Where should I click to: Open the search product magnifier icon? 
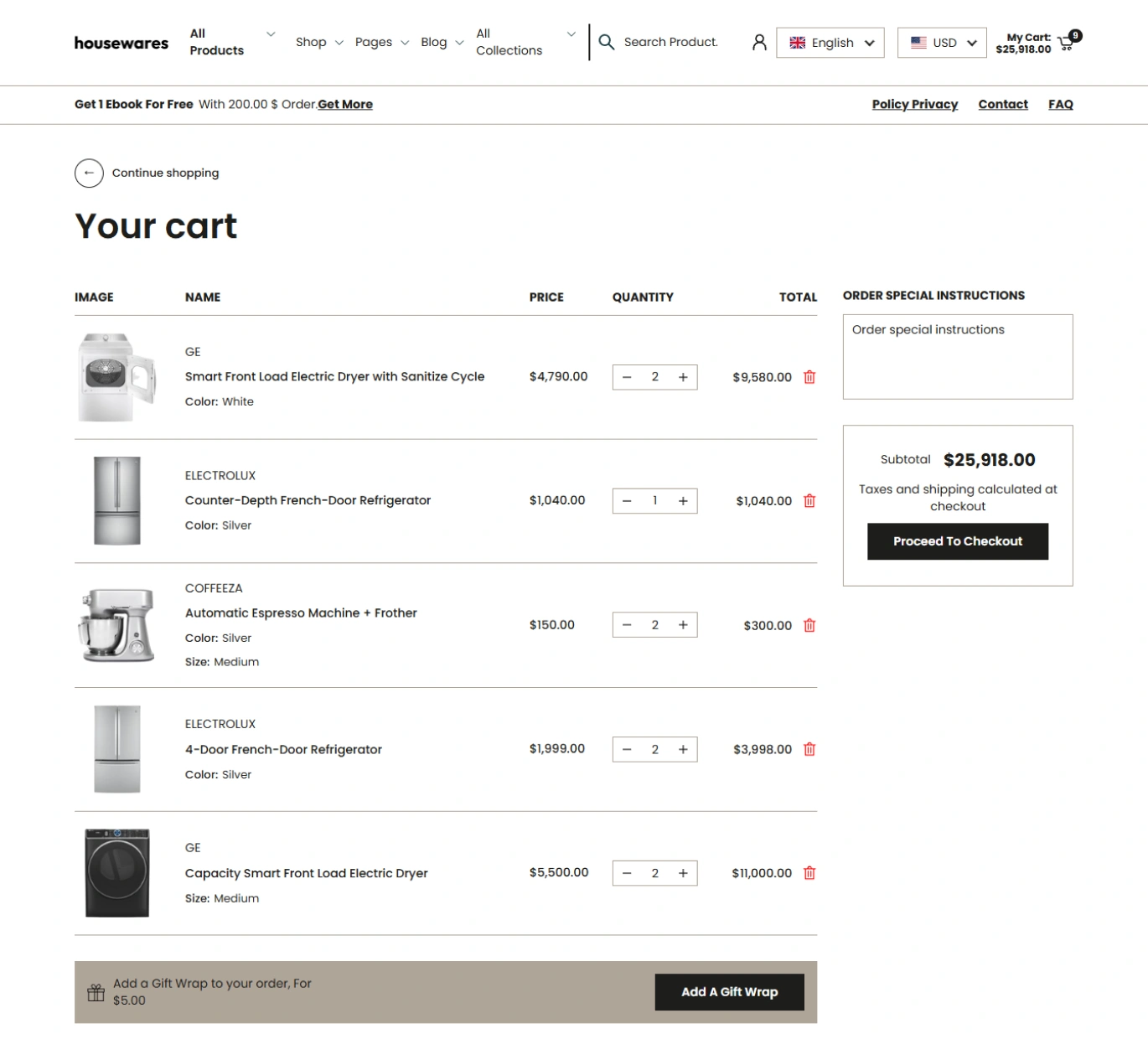pos(607,42)
